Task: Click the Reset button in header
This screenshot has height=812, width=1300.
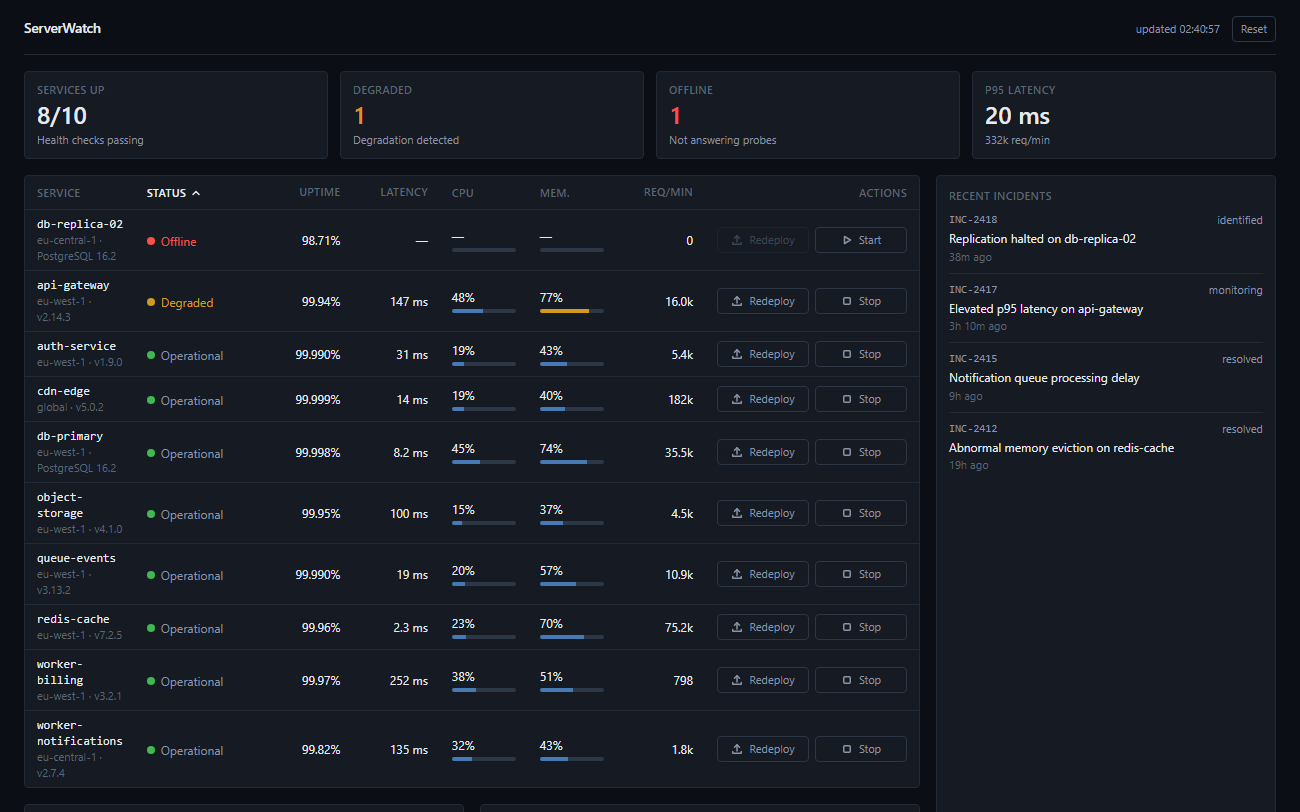Action: 1253,29
